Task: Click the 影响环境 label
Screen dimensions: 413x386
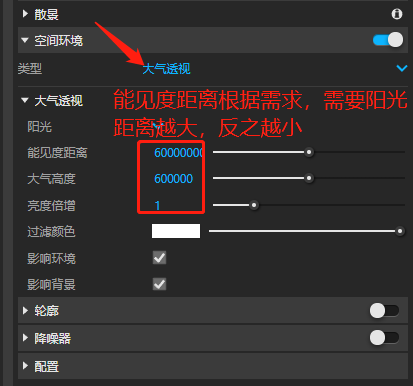Action: (51, 258)
